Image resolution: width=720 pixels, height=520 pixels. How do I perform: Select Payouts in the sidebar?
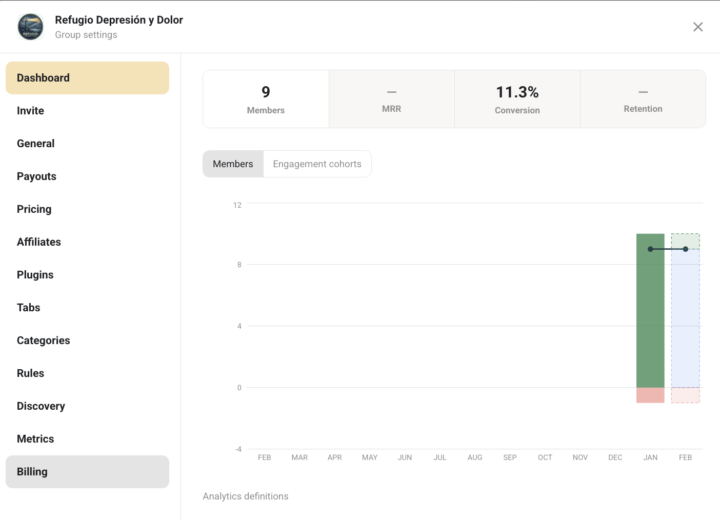[37, 177]
